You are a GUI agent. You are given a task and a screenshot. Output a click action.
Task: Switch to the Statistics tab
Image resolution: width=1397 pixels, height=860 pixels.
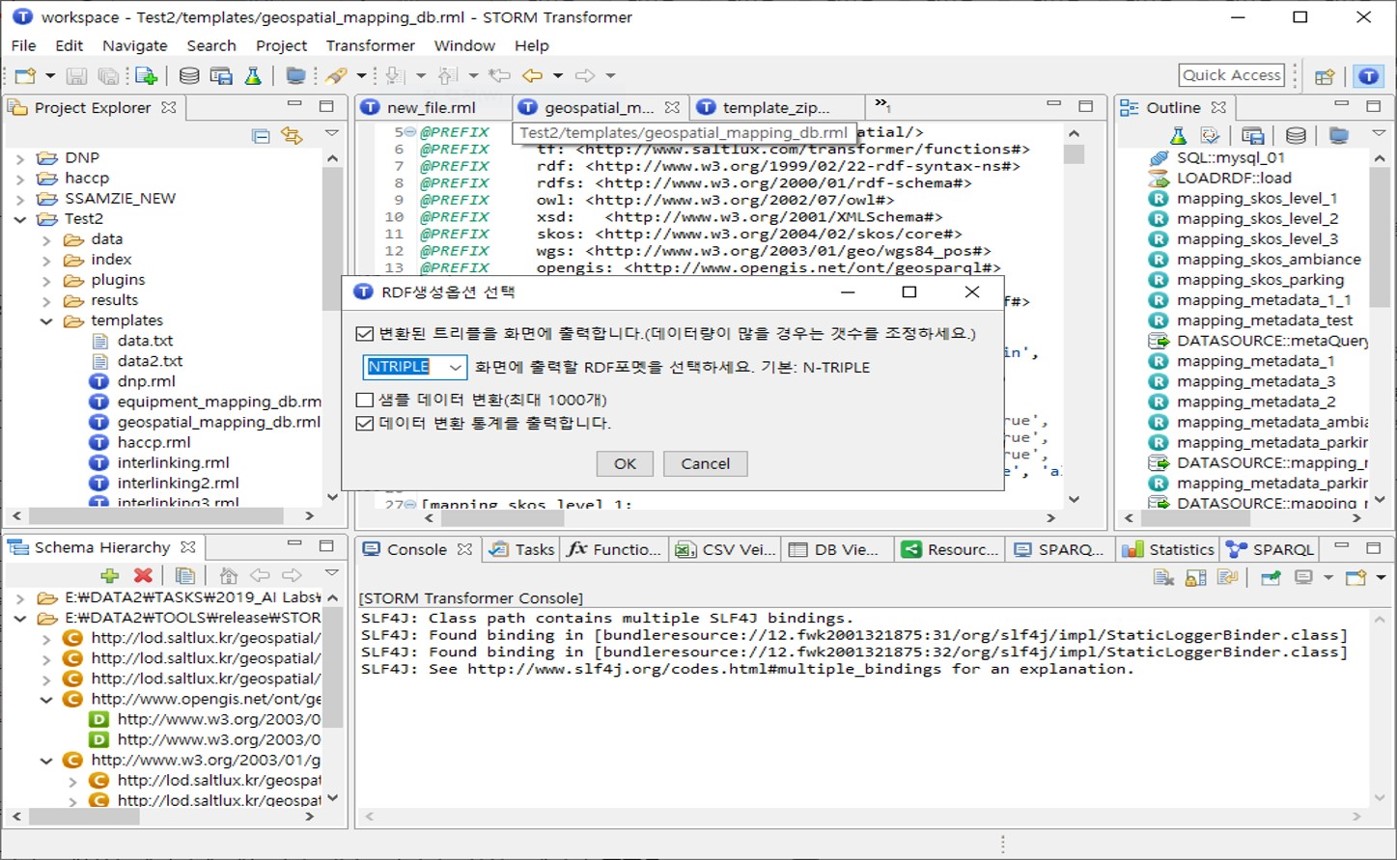click(1169, 549)
